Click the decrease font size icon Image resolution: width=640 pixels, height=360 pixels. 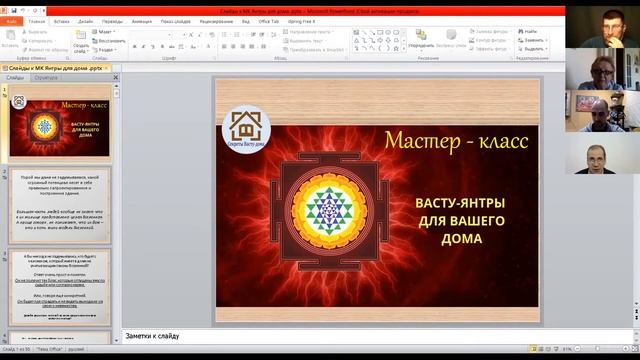point(200,35)
